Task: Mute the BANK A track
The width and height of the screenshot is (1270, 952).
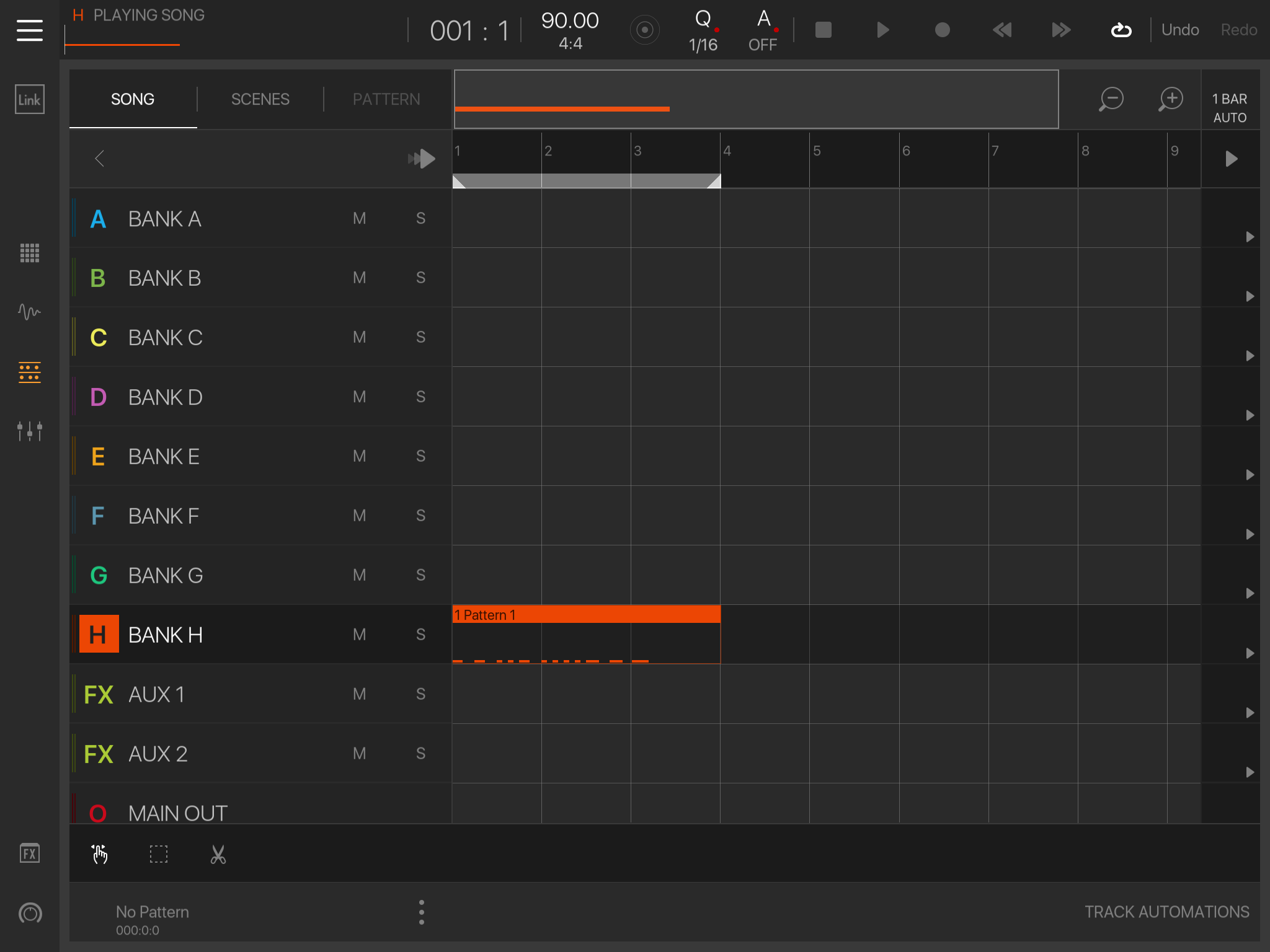Action: pos(359,218)
